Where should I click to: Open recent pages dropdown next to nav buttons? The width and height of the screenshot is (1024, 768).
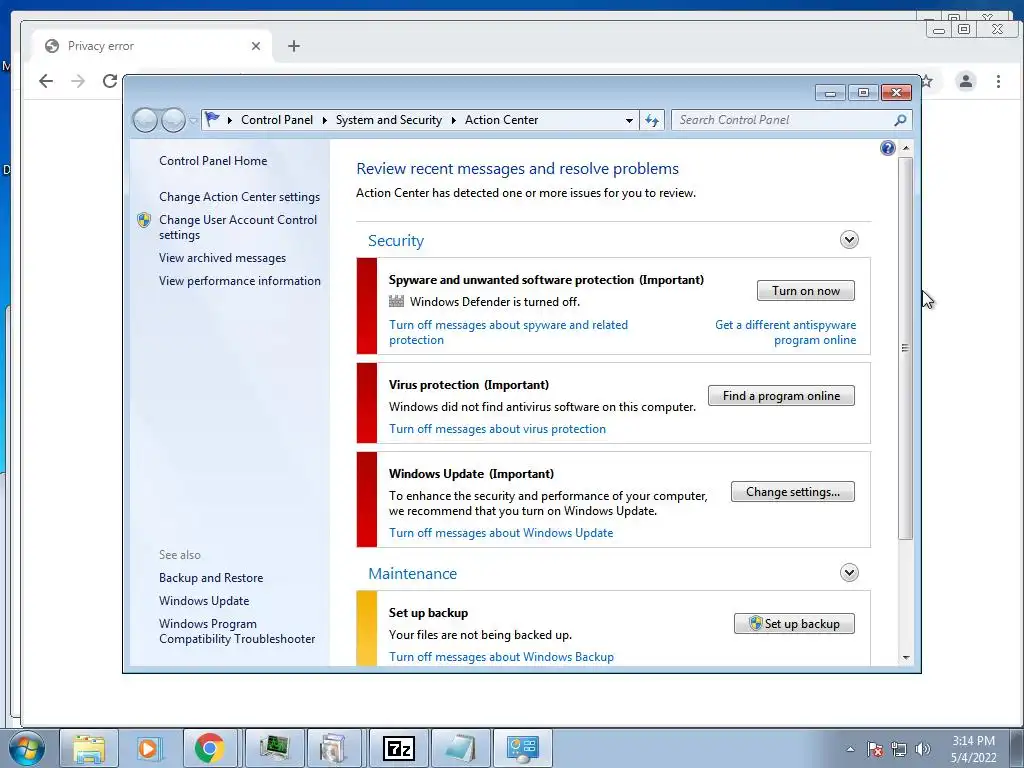coord(193,121)
